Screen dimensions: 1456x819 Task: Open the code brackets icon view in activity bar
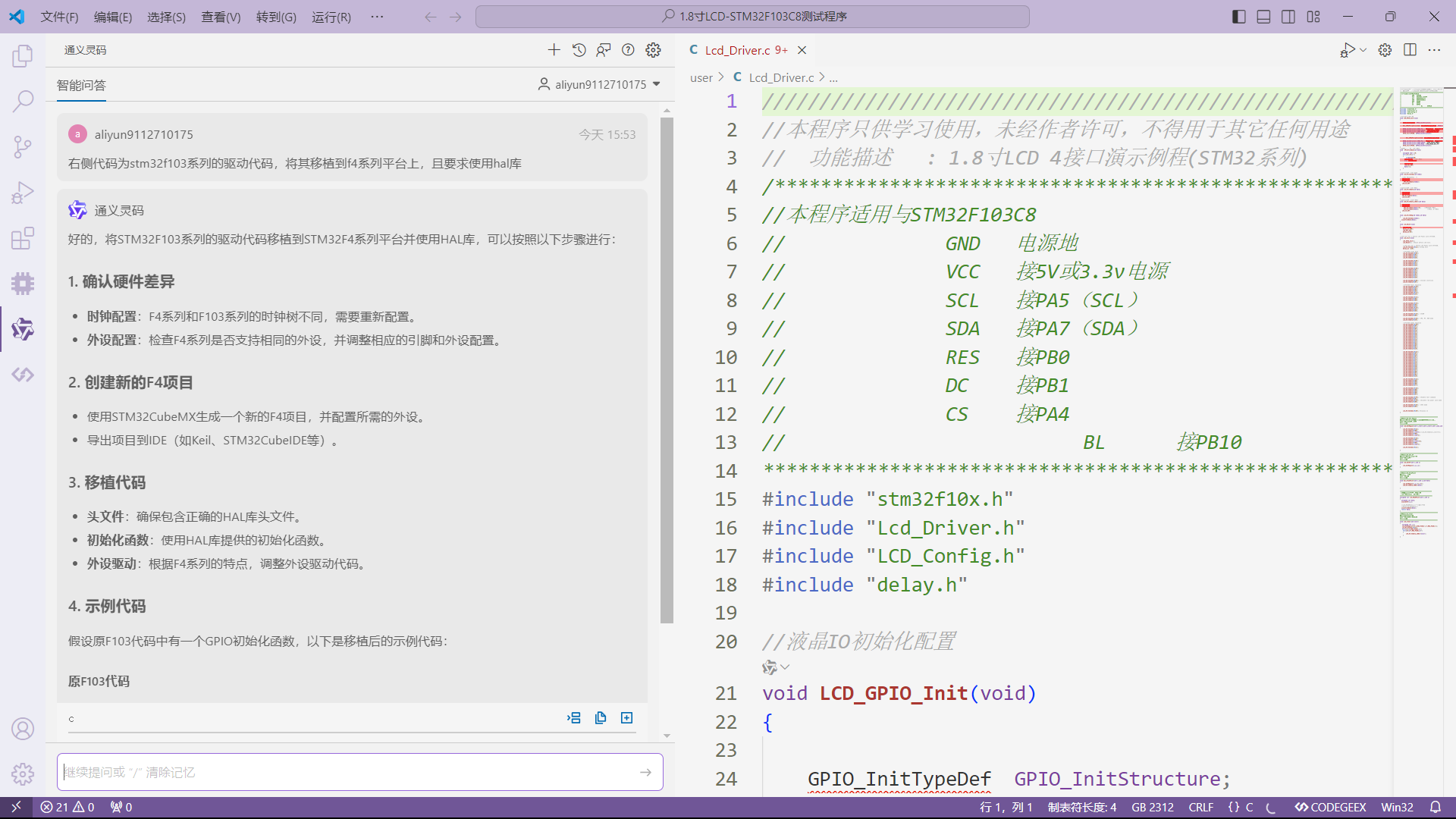pyautogui.click(x=23, y=375)
